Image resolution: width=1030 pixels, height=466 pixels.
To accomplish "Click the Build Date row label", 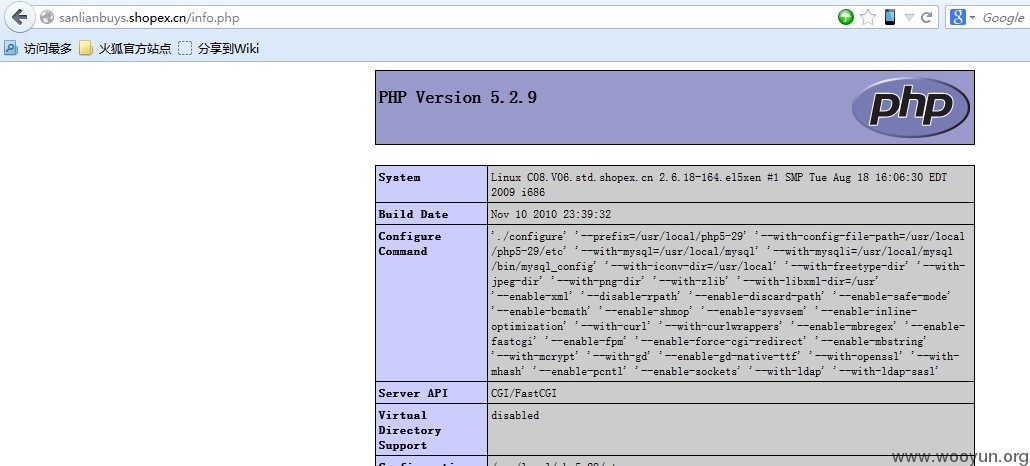I will click(413, 214).
